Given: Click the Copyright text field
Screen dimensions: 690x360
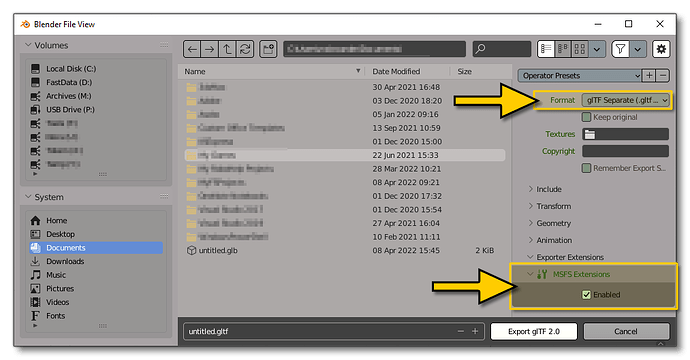Looking at the screenshot, I should coord(625,151).
